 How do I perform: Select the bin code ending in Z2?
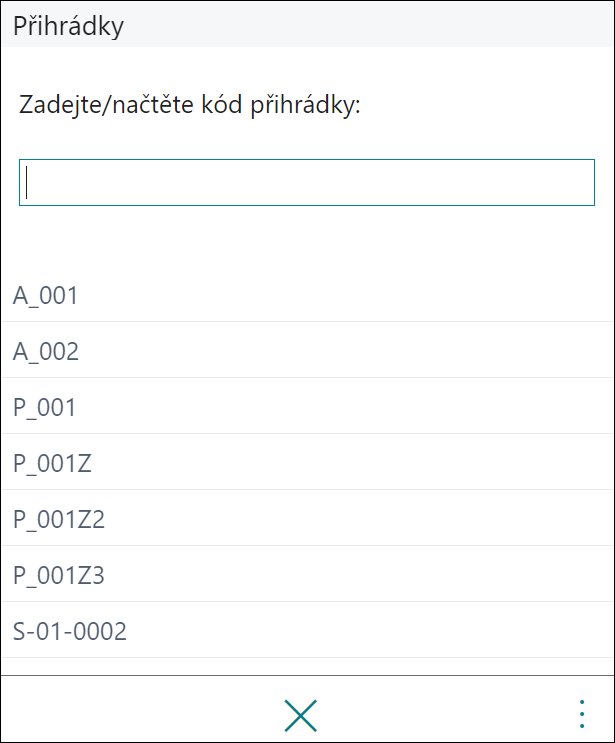click(x=307, y=518)
